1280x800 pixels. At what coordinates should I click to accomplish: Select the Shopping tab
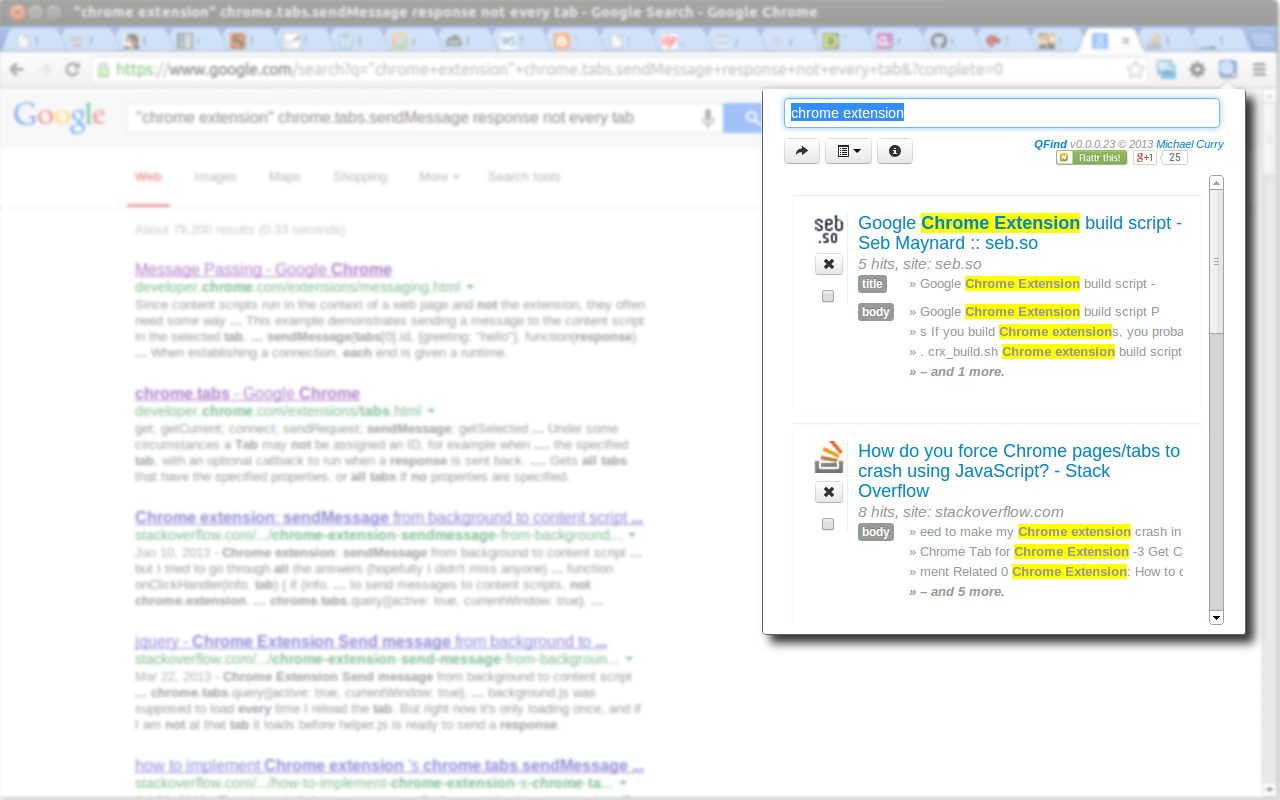pos(360,176)
